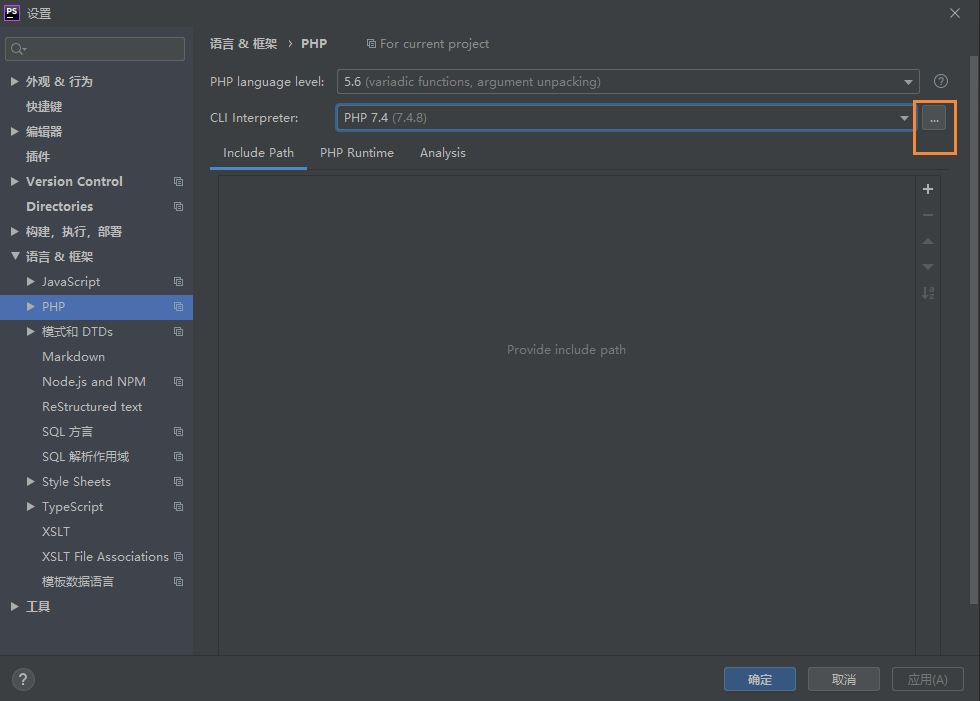Click the vertical scrollbar on the right
Screen dimensions: 980x701
click(x=974, y=330)
